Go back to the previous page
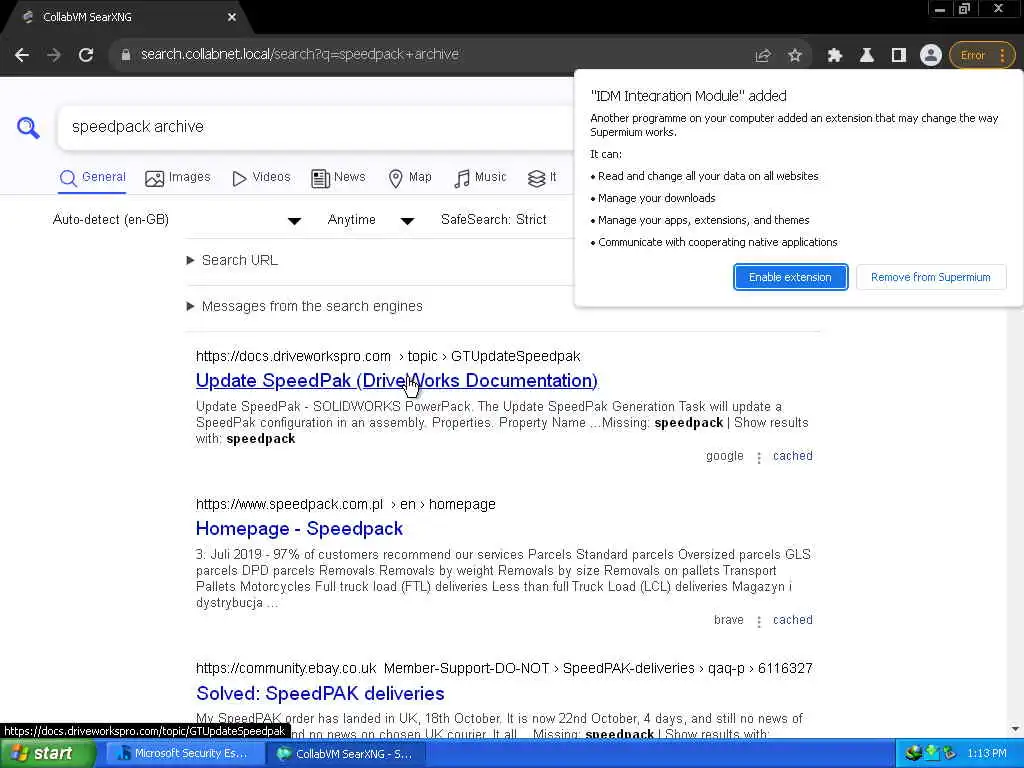1024x768 pixels. tap(22, 55)
